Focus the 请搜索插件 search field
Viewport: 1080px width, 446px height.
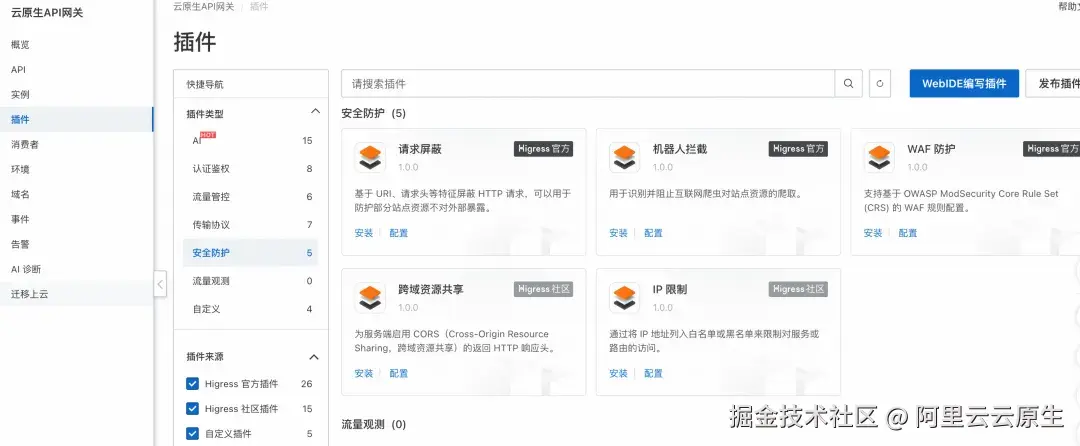coord(588,83)
